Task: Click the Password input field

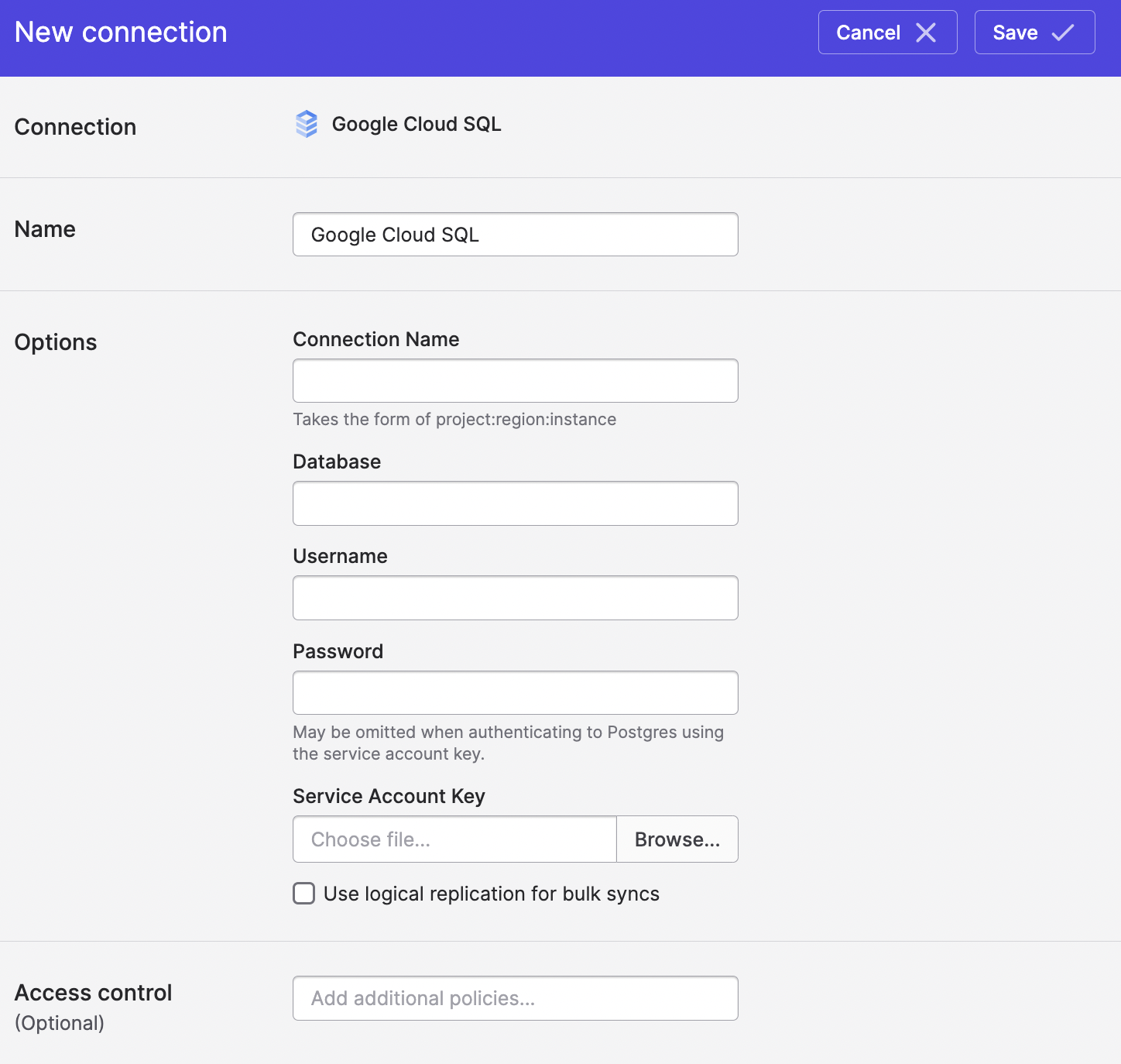Action: (x=516, y=693)
